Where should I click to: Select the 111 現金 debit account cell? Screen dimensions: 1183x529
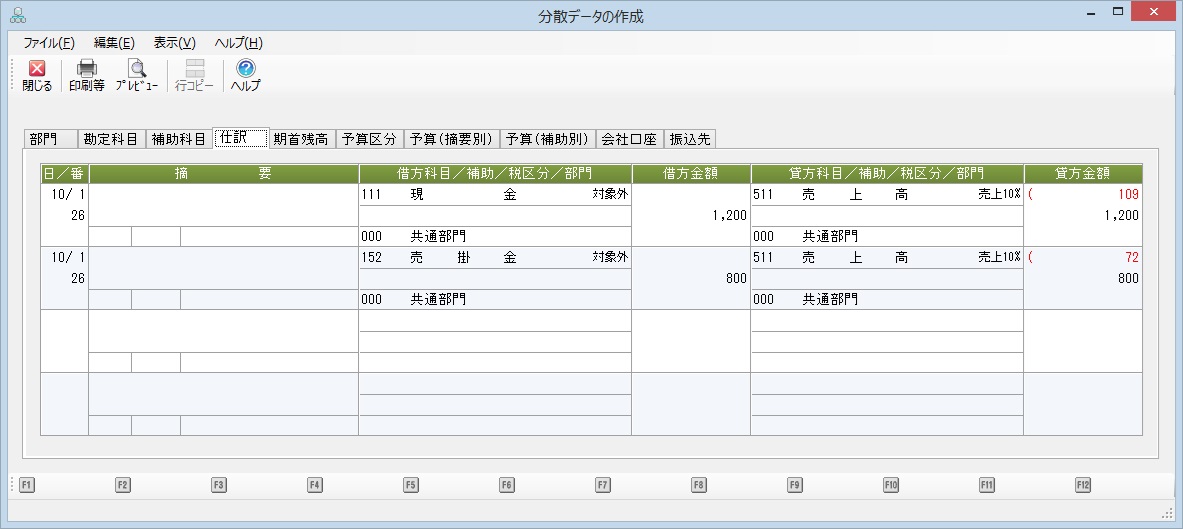click(495, 195)
